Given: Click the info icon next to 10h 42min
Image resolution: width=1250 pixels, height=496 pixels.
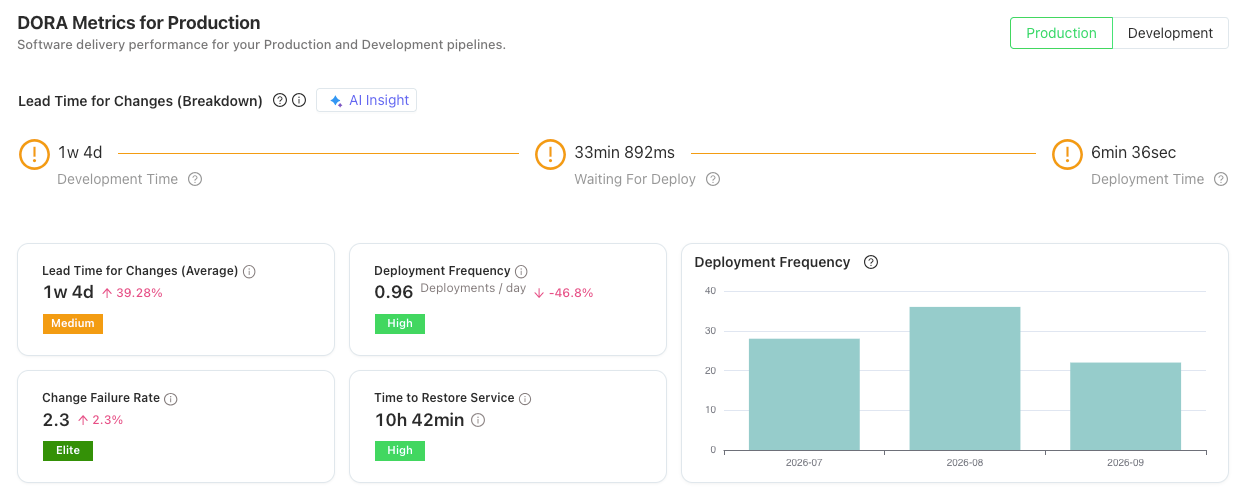Looking at the screenshot, I should click(478, 420).
